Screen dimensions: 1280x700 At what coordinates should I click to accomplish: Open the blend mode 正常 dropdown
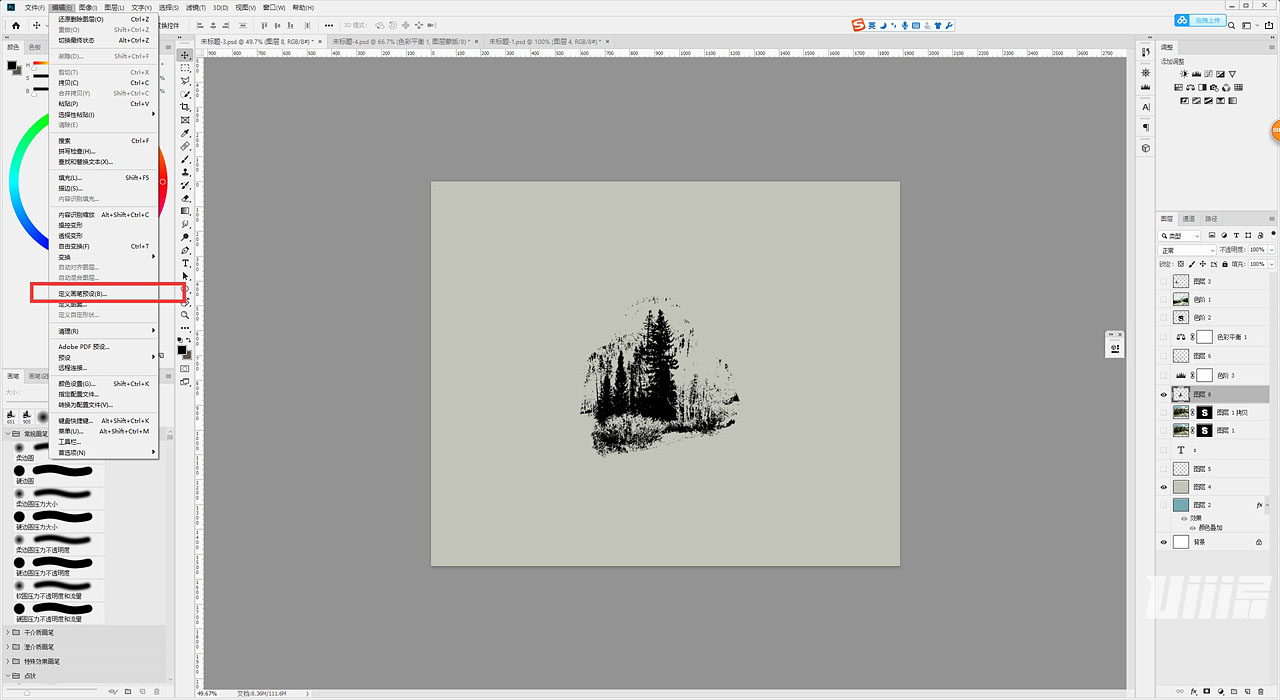1187,250
